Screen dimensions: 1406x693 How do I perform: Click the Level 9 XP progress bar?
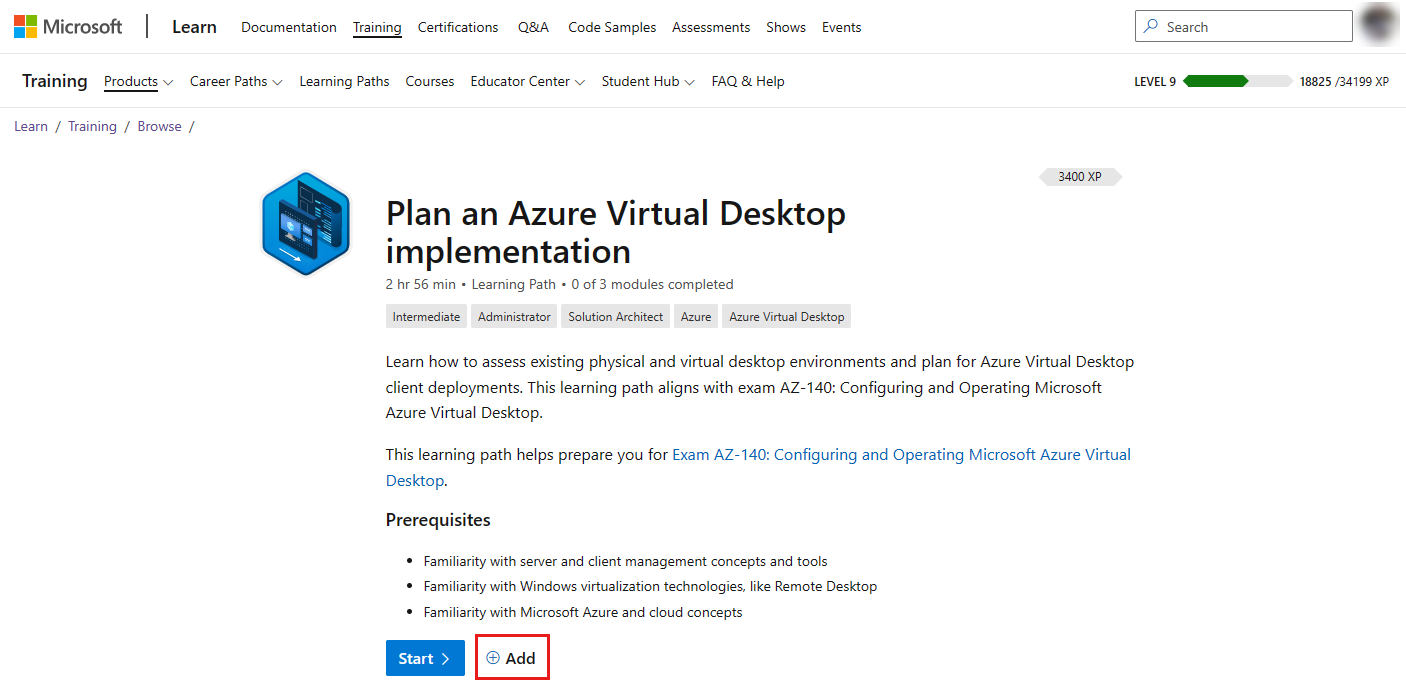coord(1238,82)
